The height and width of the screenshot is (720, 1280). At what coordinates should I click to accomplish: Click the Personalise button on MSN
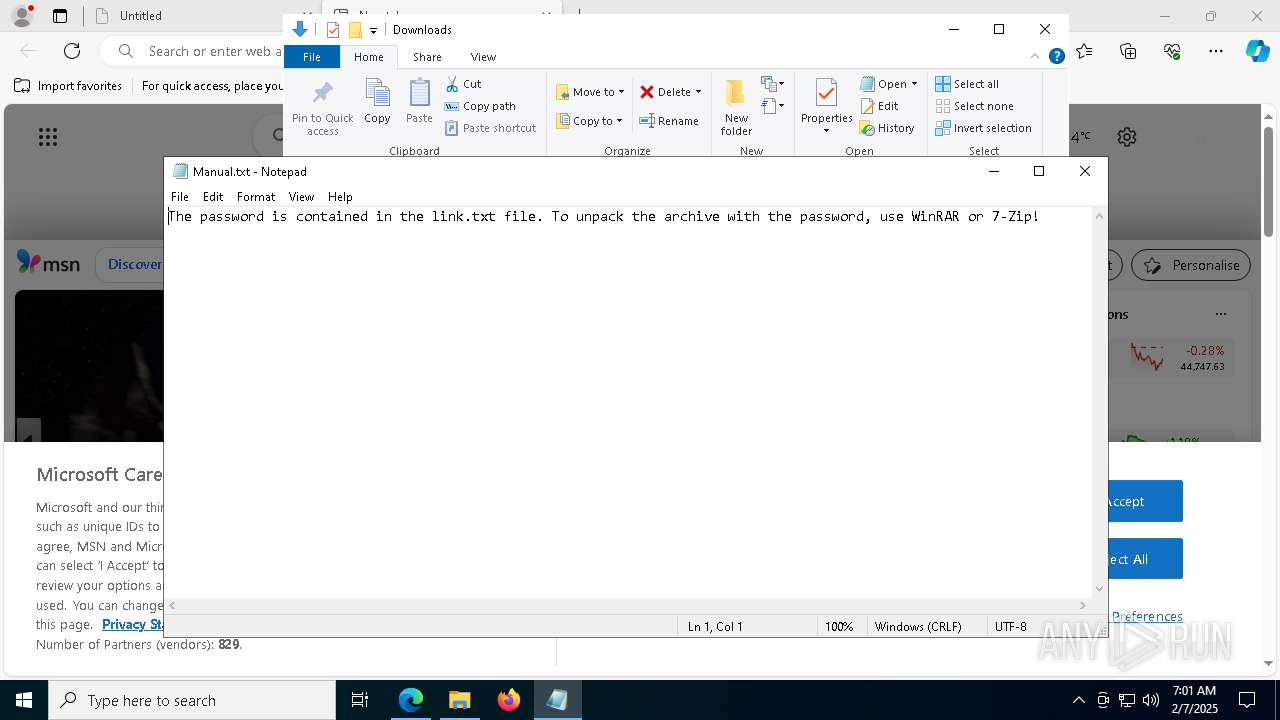point(1191,265)
